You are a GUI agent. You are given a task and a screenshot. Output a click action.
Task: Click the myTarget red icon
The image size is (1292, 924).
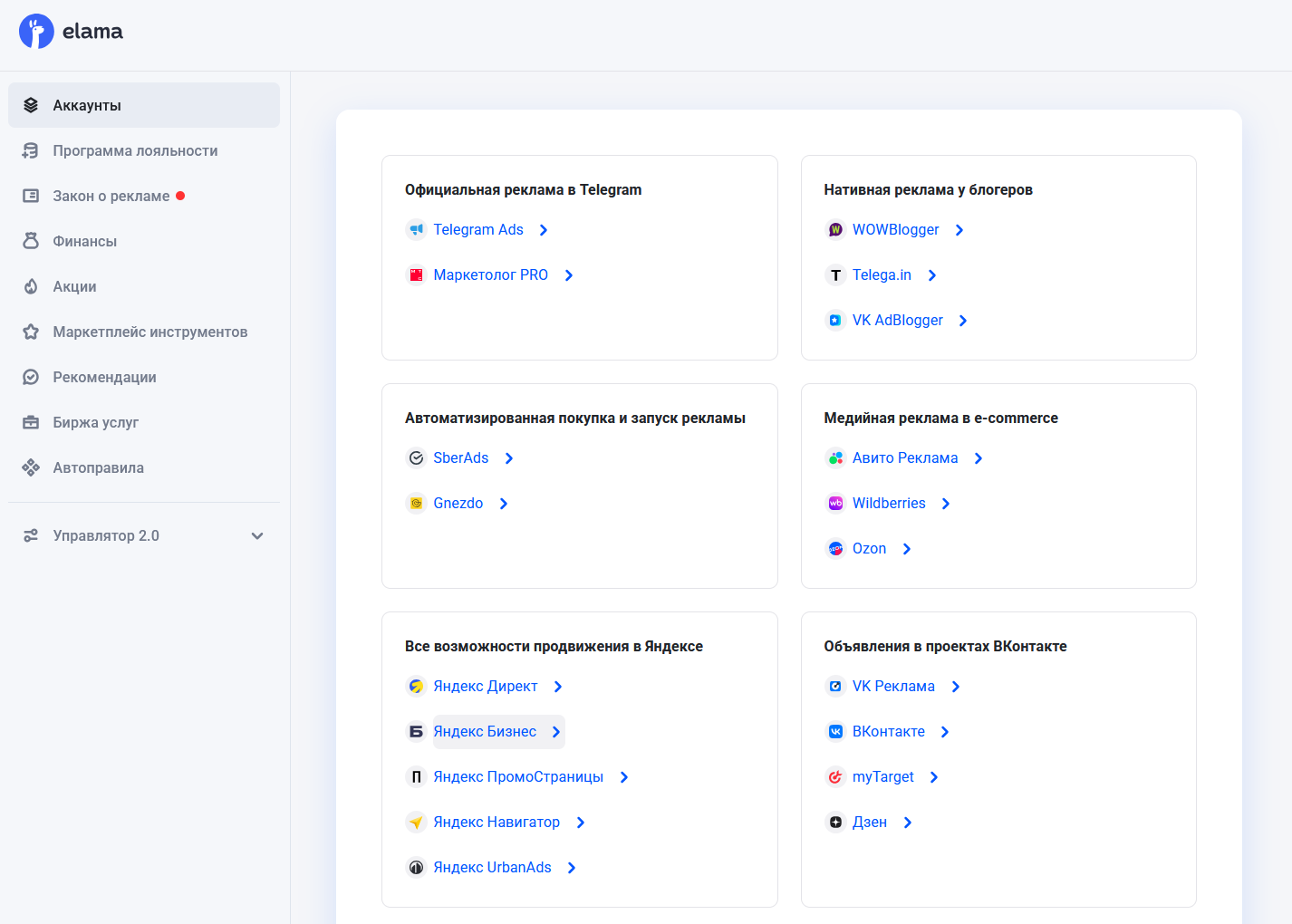tap(835, 777)
